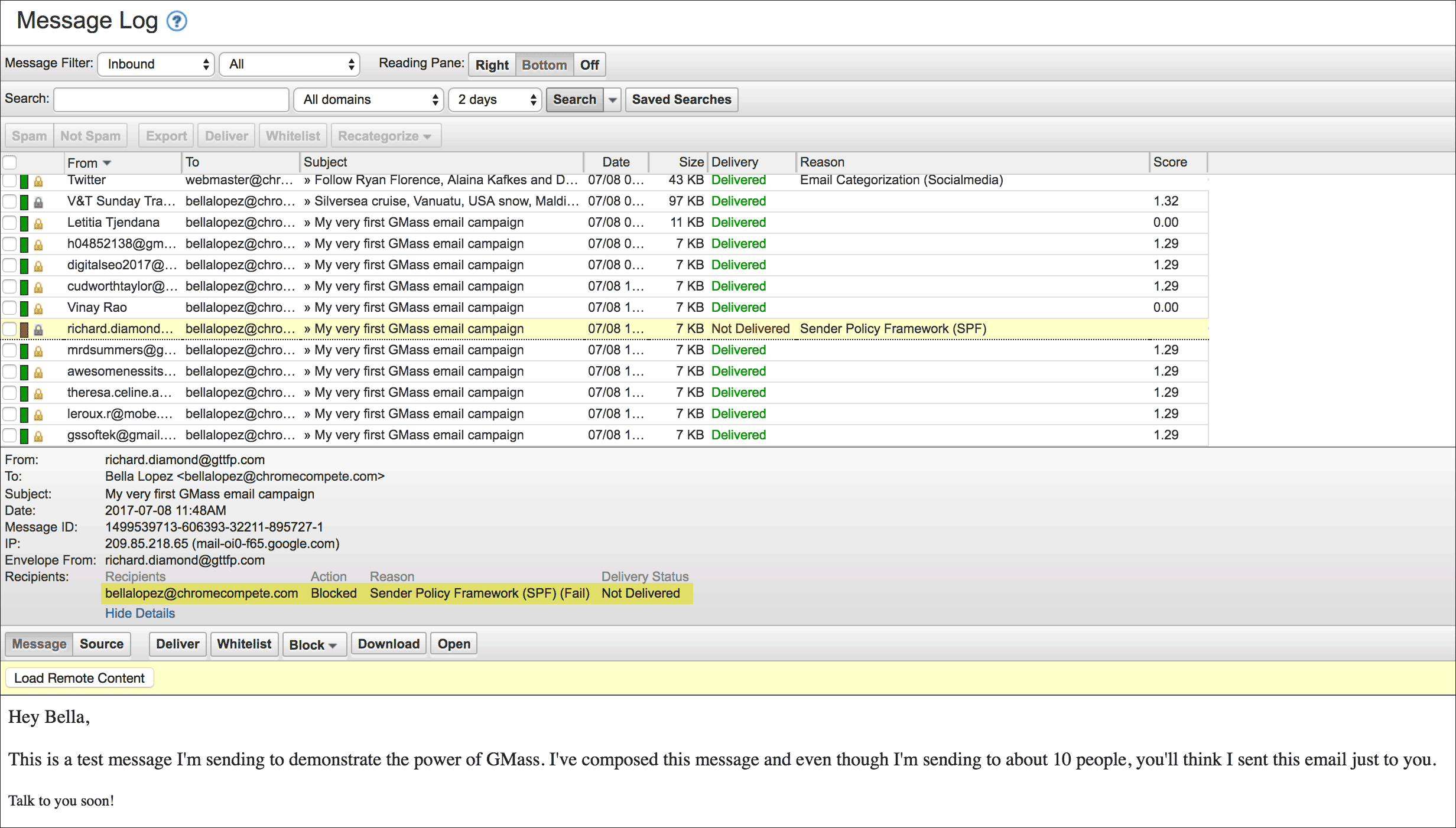
Task: Click the Hide Details link
Action: pyautogui.click(x=140, y=613)
